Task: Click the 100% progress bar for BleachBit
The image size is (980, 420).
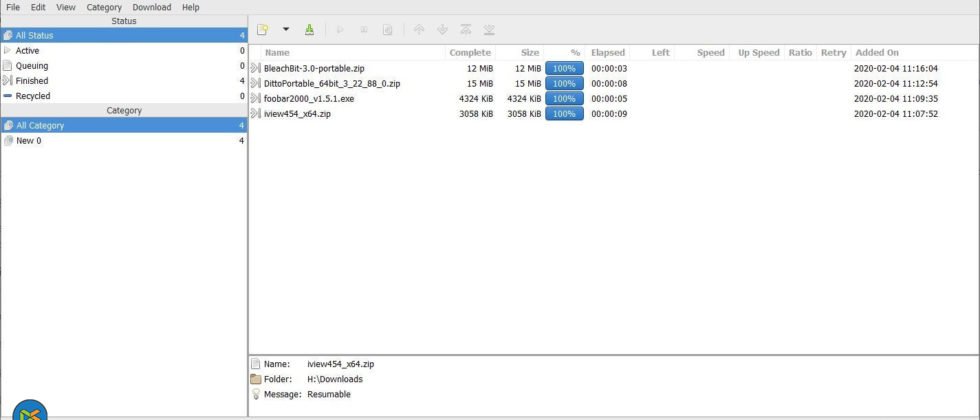Action: [x=564, y=68]
